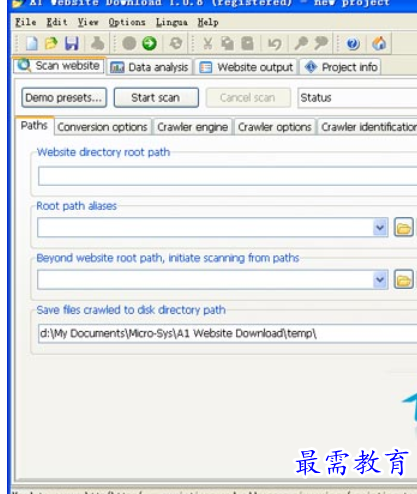Start with the green arrow toolbar icon
This screenshot has width=417, height=494.
tap(149, 44)
